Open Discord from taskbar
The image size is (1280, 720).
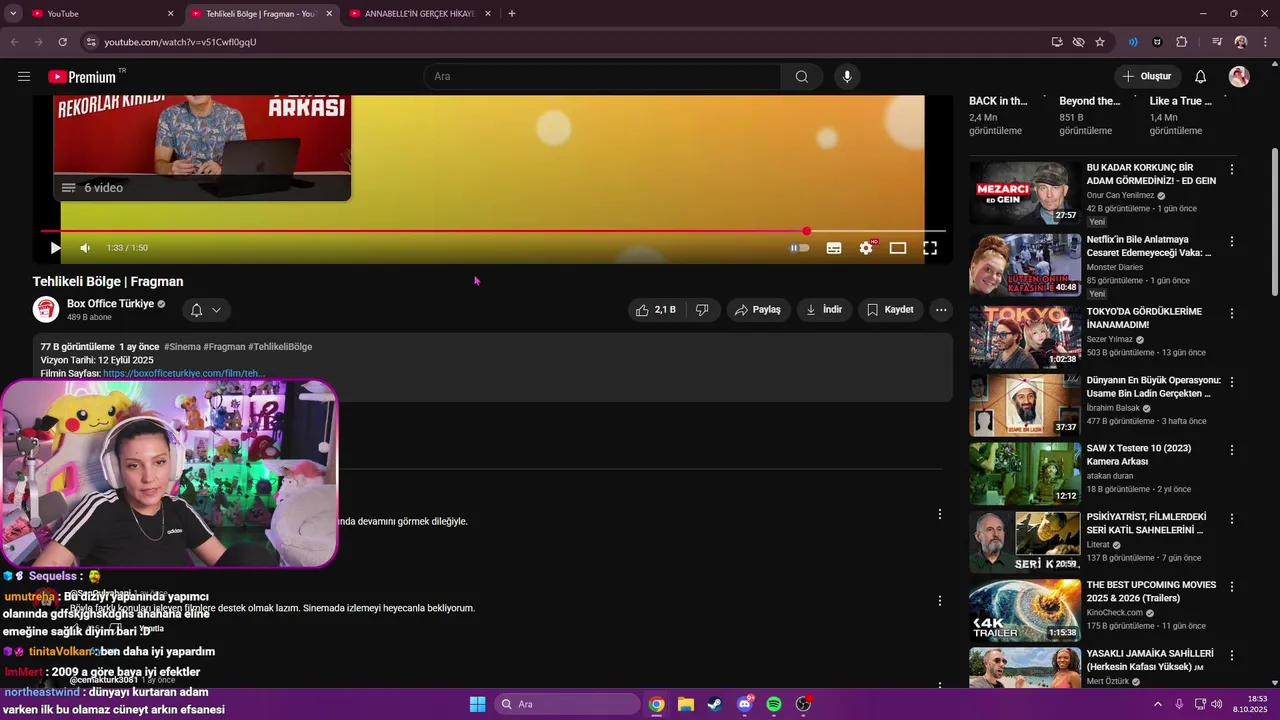click(x=745, y=704)
